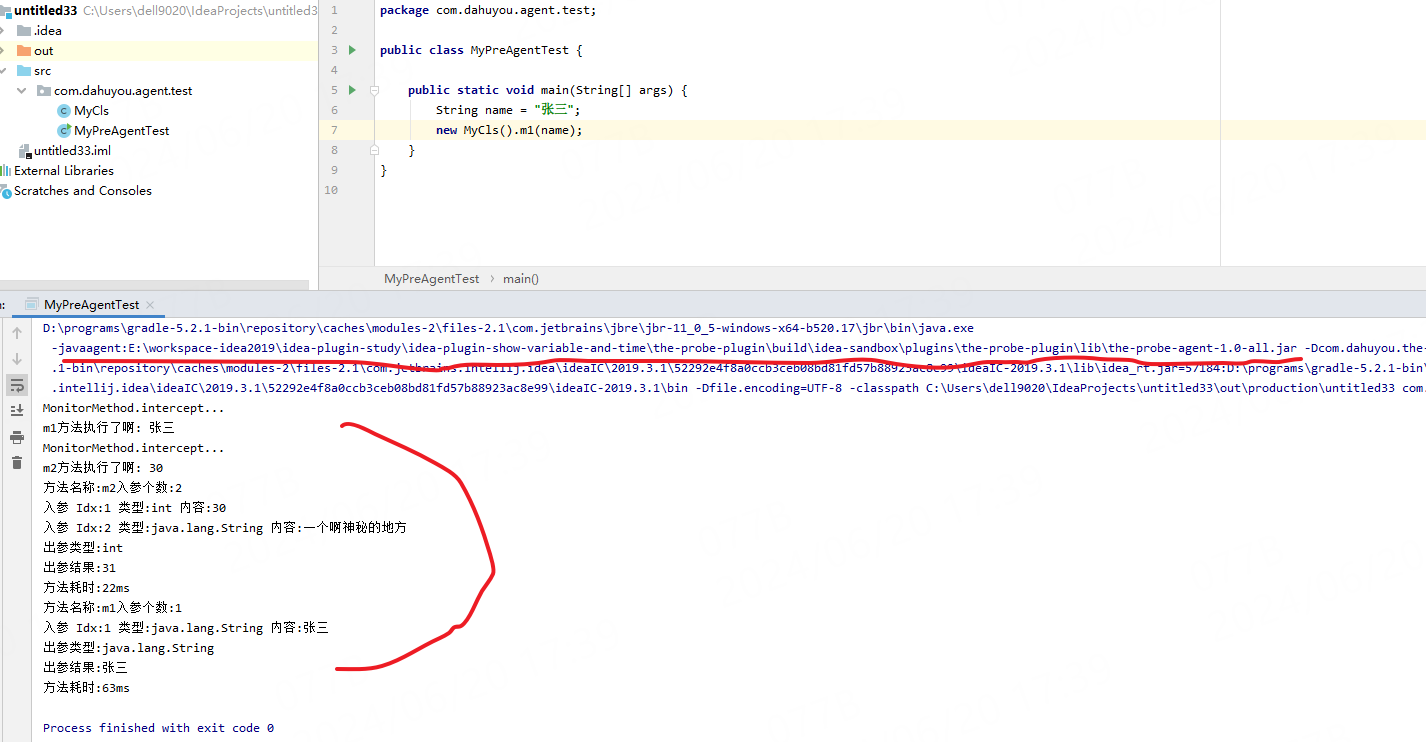Close the MyPreAgentTest run tab
1426x742 pixels.
point(150,305)
